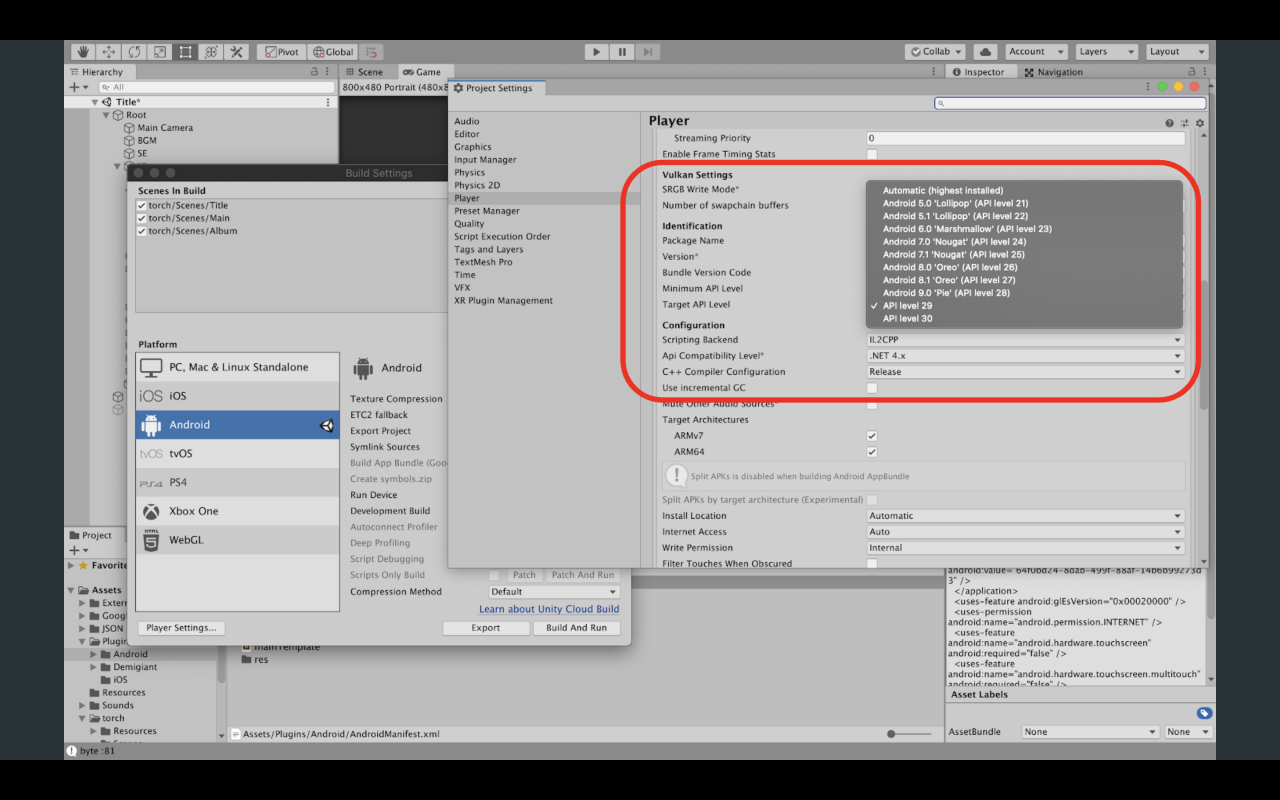Toggle Pivot handle position button
Screen dimensions: 1280x800
pos(282,52)
